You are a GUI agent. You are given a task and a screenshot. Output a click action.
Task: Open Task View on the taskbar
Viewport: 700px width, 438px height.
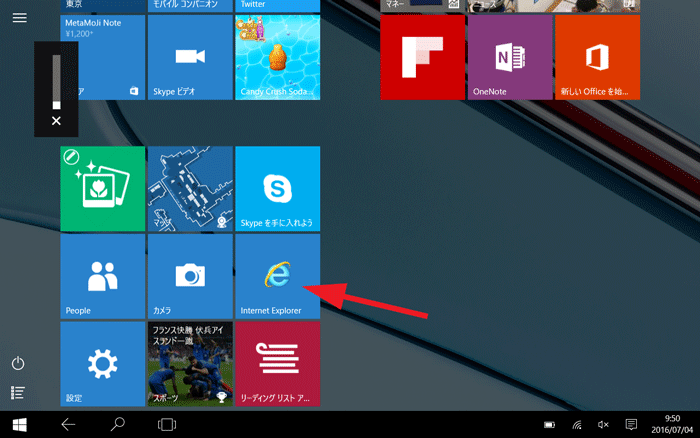[x=167, y=425]
